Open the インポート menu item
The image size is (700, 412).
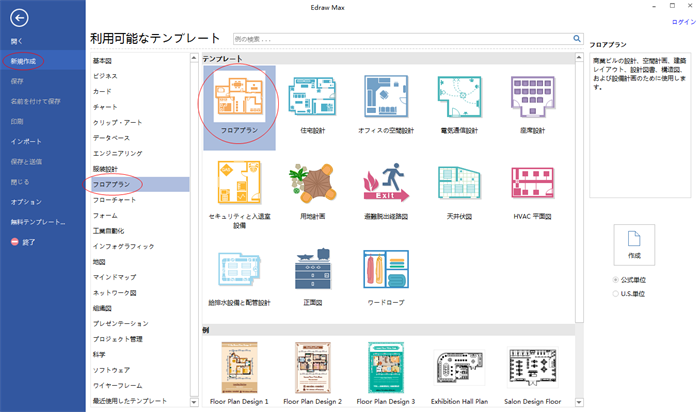tap(27, 141)
